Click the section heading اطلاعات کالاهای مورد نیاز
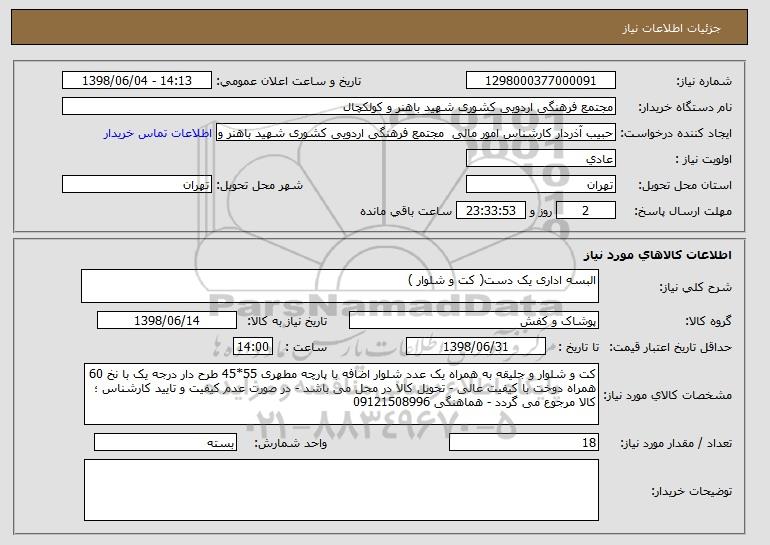Screen dimensions: 770x545 (x=658, y=255)
